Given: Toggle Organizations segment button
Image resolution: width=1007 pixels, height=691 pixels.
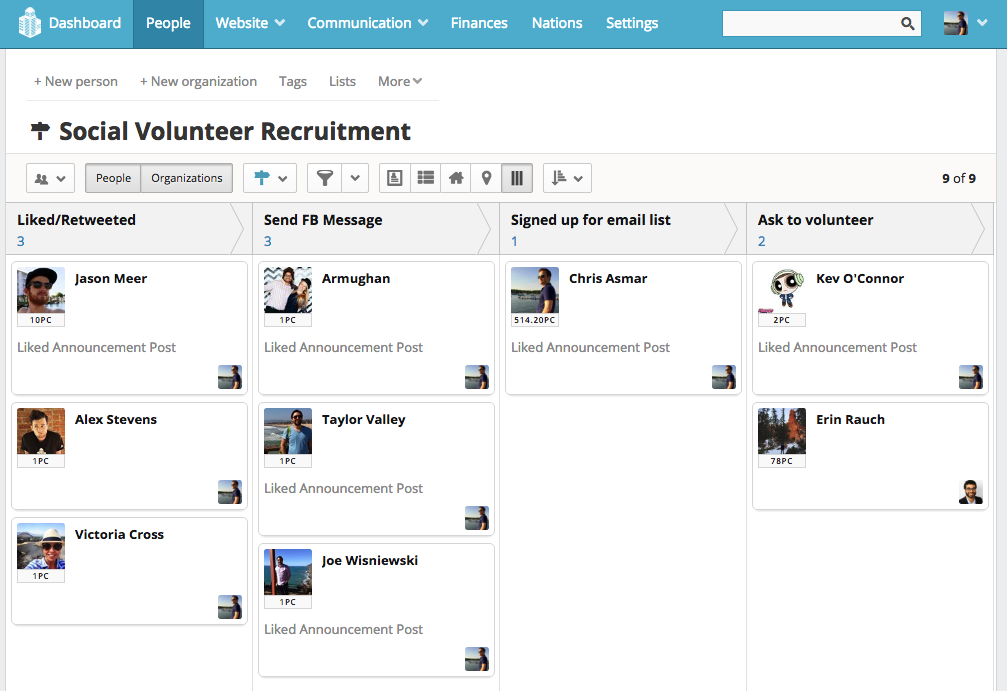Looking at the screenshot, I should point(187,178).
